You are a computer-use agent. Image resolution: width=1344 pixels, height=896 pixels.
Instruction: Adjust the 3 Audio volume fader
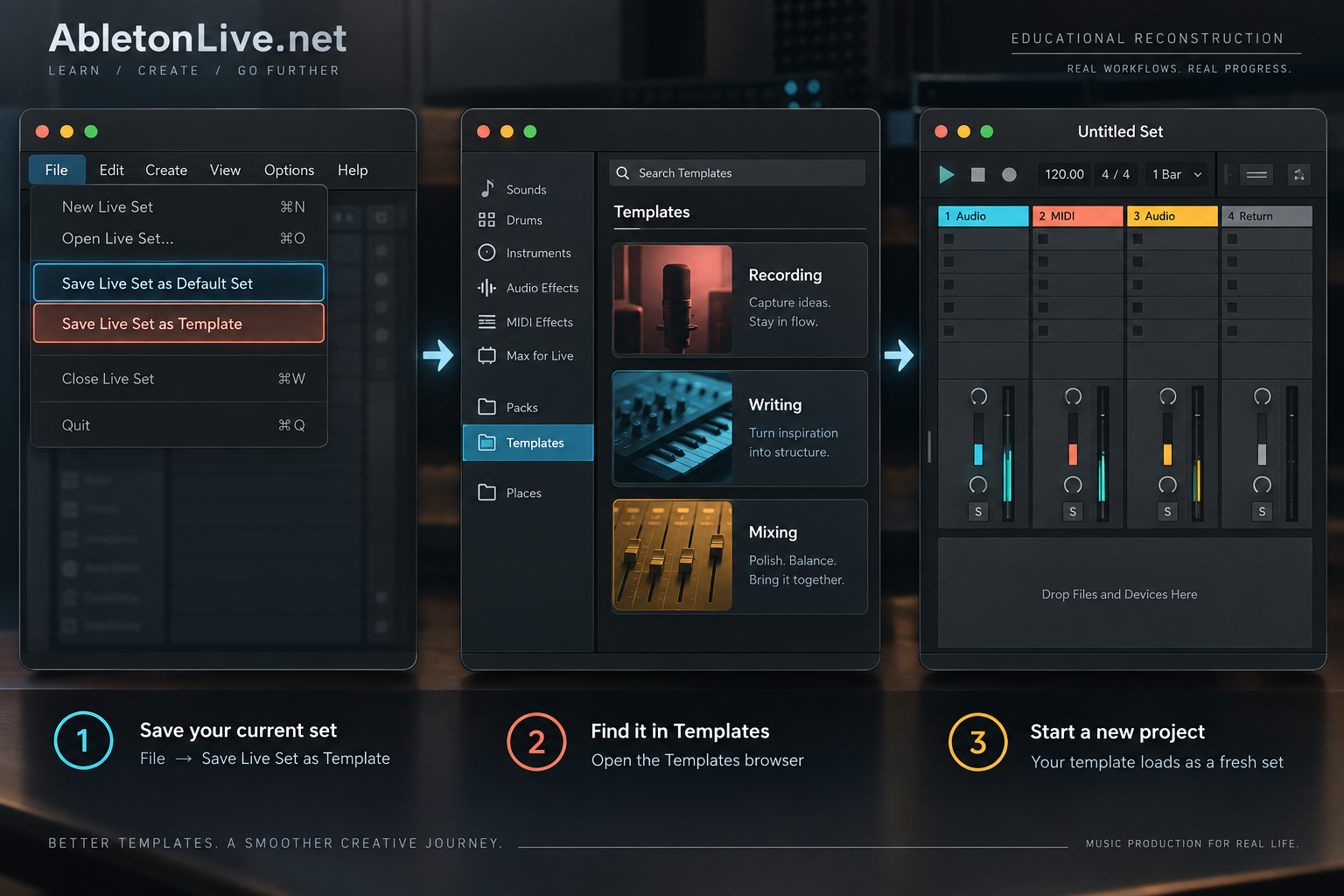pyautogui.click(x=1167, y=454)
